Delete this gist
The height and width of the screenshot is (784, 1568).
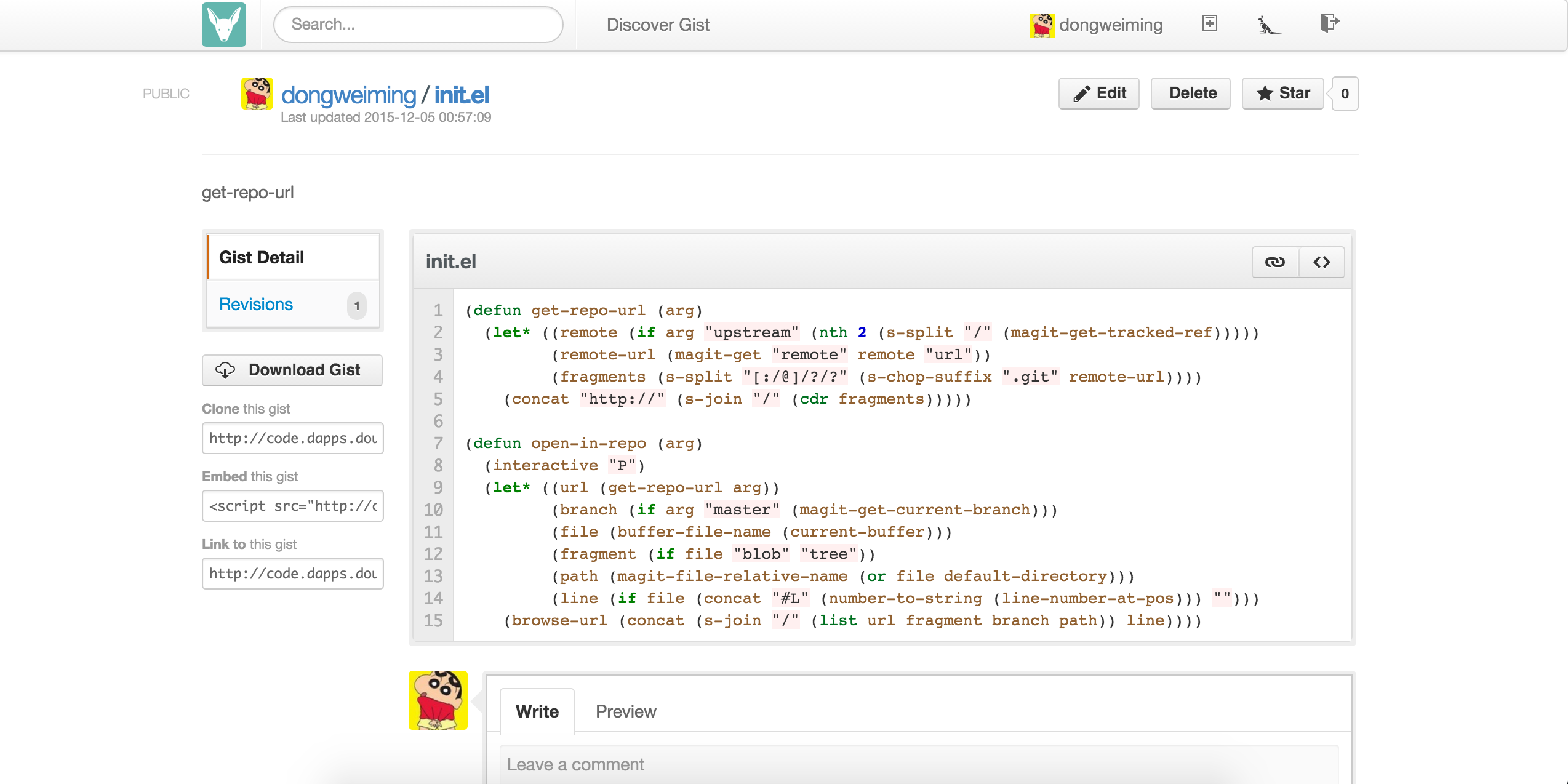[x=1191, y=94]
